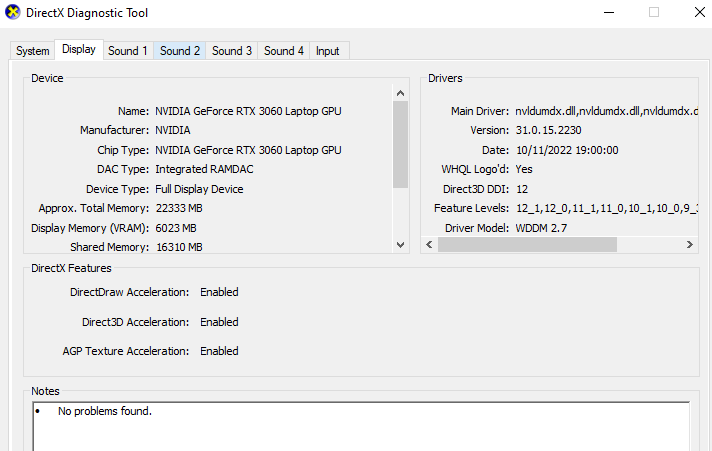Image resolution: width=712 pixels, height=451 pixels.
Task: Click the Main Driver value 'nvldumdx.dll'
Action: pos(606,111)
